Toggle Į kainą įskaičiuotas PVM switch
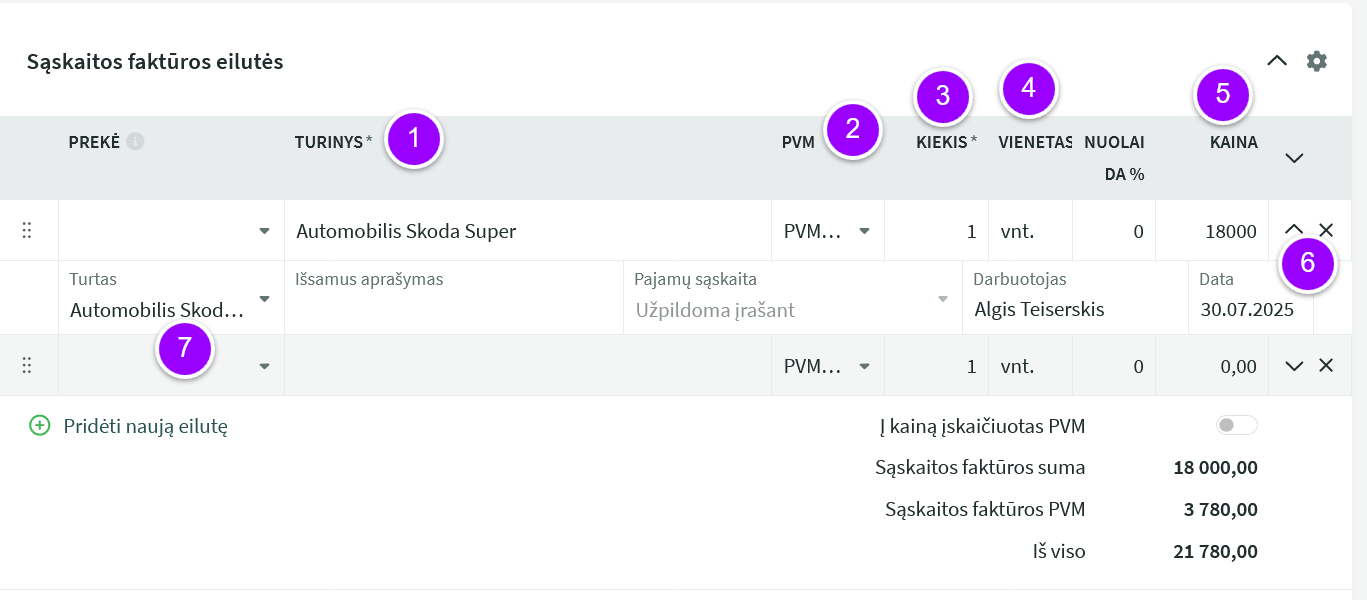The width and height of the screenshot is (1367, 600). (1236, 426)
